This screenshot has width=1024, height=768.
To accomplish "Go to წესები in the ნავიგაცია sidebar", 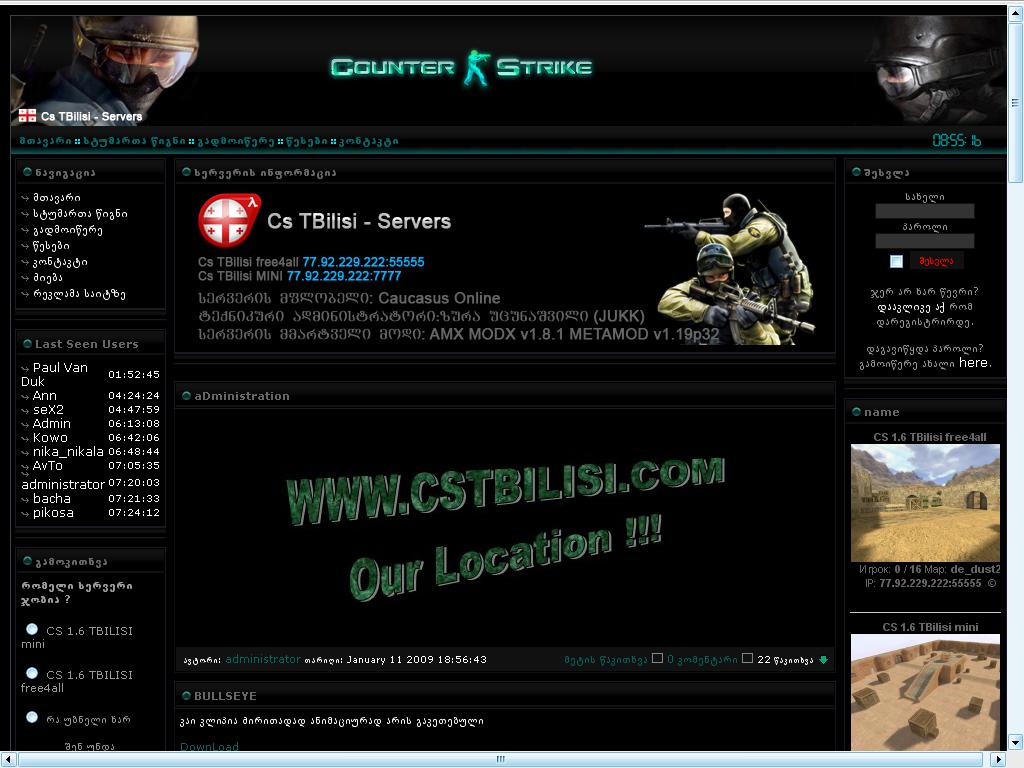I will tap(51, 246).
